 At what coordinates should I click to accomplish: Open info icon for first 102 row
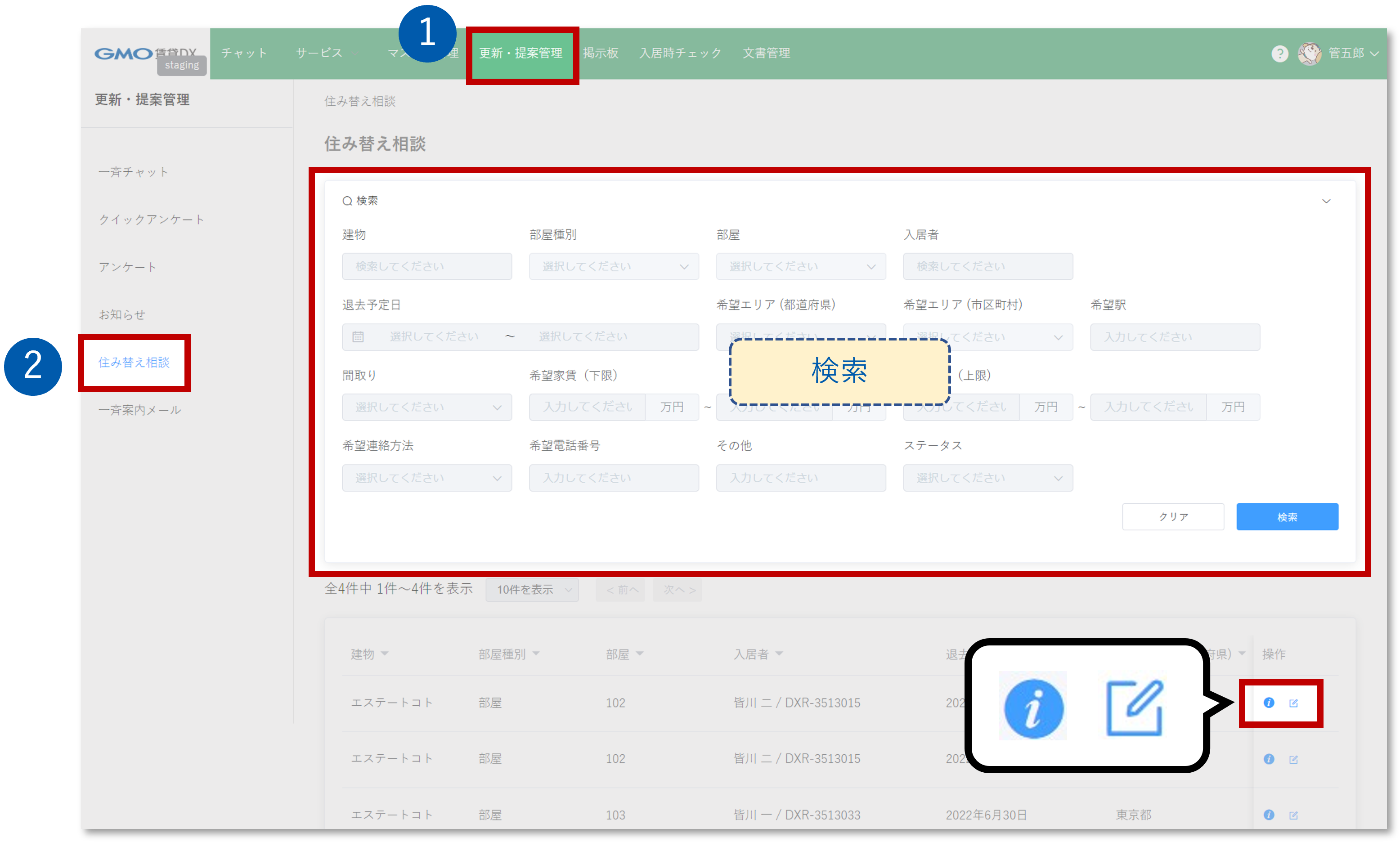pyautogui.click(x=1269, y=703)
